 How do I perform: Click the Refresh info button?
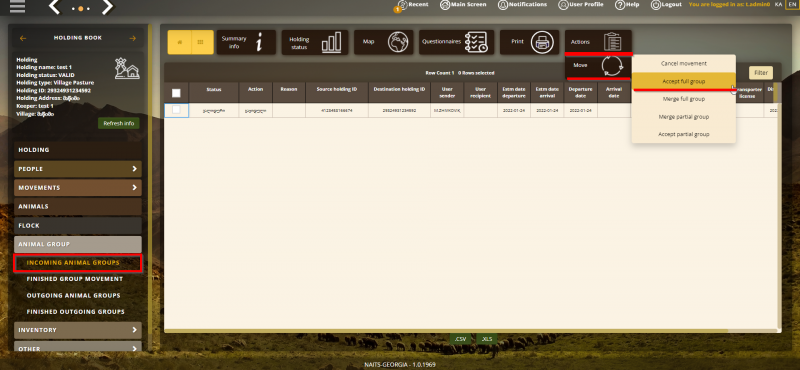tap(118, 124)
